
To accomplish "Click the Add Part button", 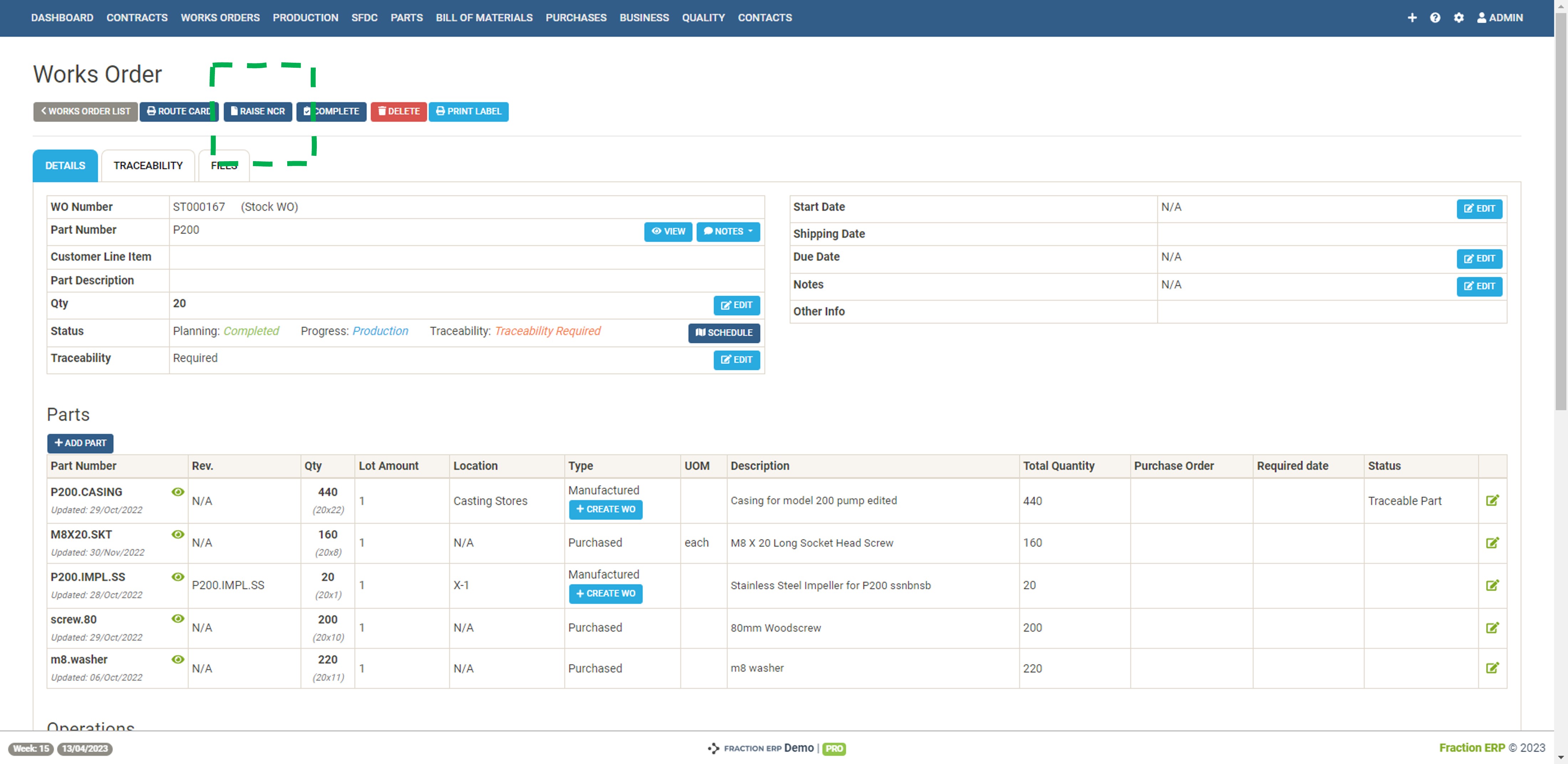I will tap(80, 442).
